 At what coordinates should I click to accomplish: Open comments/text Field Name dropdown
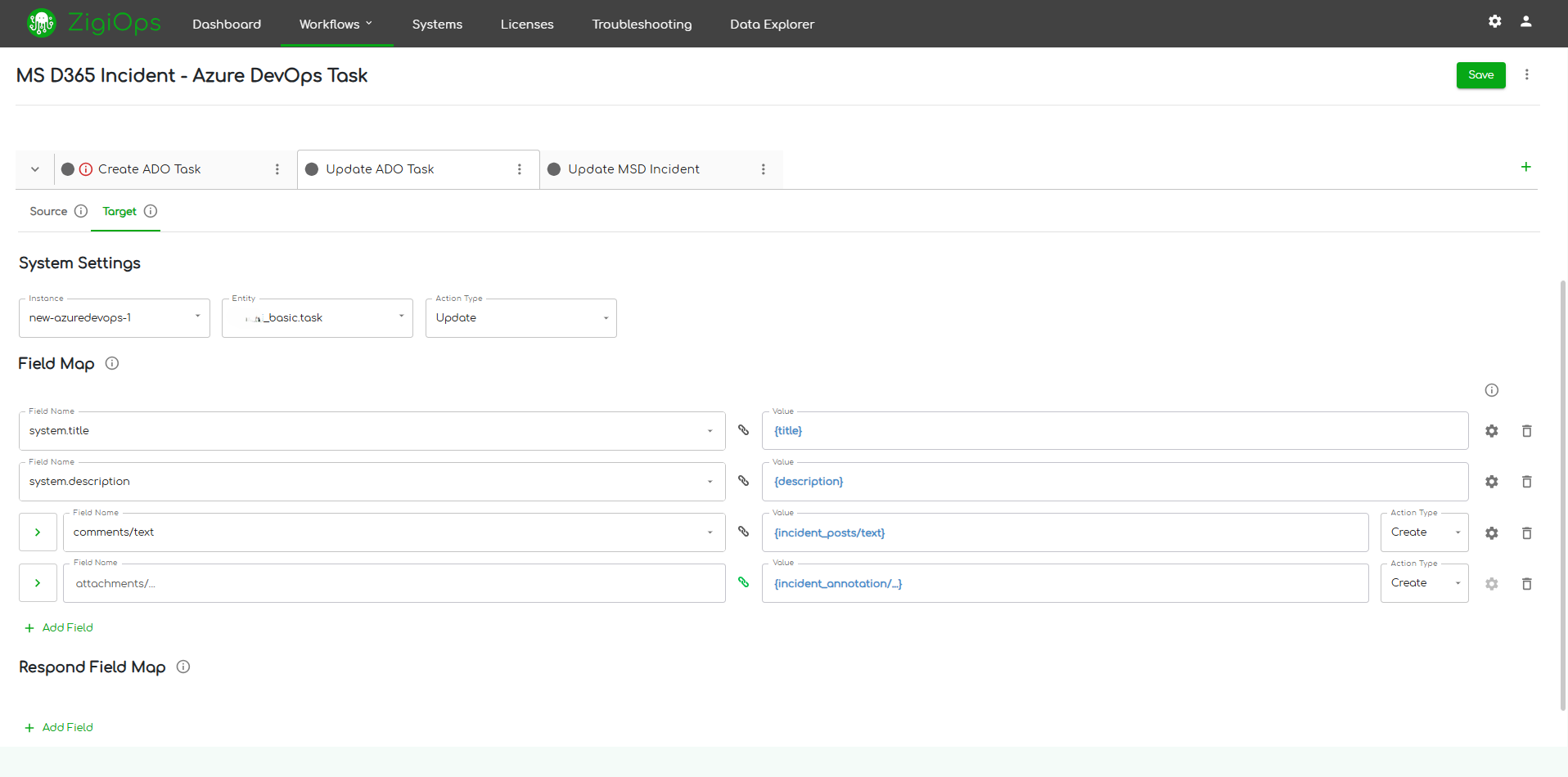(x=394, y=532)
